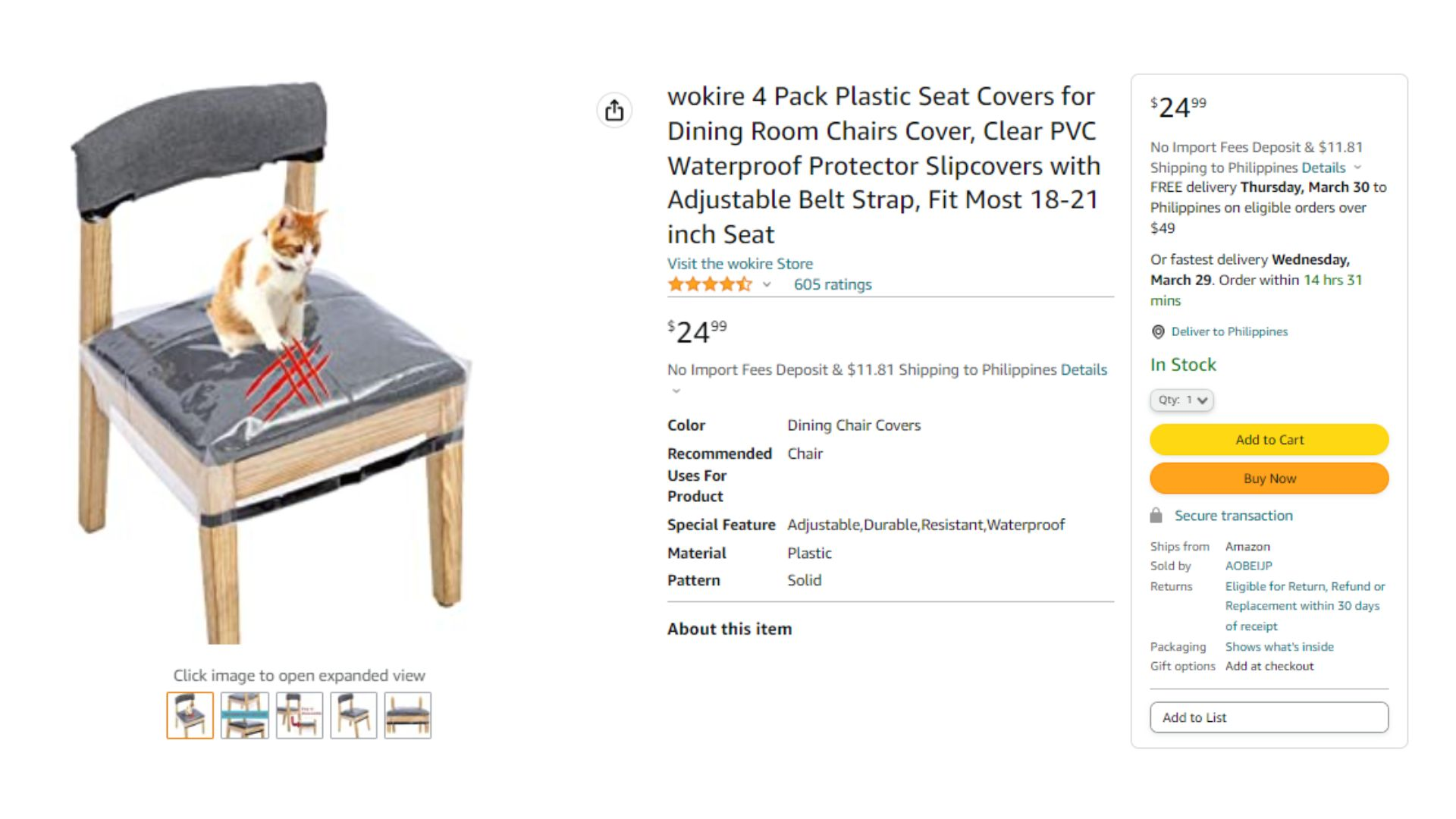Open the Qty quantity dropdown
The height and width of the screenshot is (819, 1456).
coord(1181,400)
